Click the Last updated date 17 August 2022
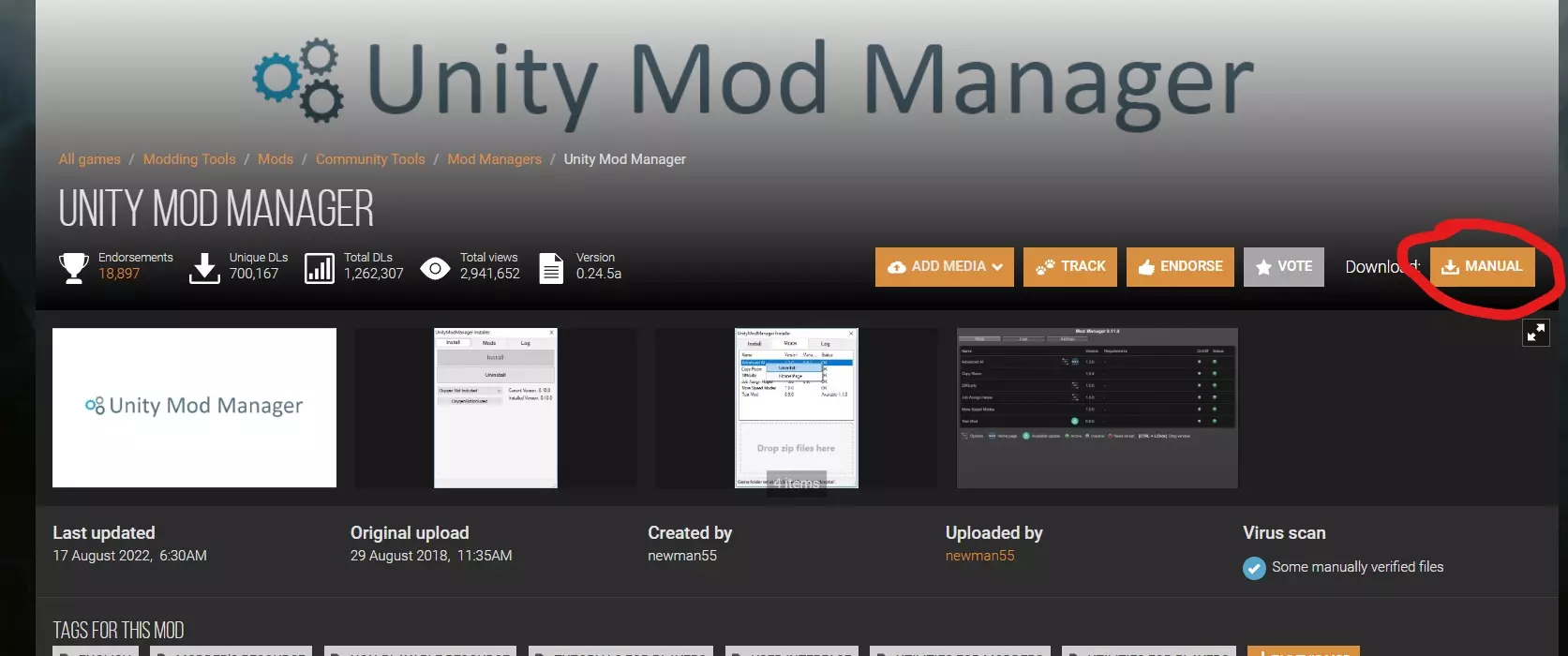Screen dimensions: 1568x656 [x=129, y=556]
